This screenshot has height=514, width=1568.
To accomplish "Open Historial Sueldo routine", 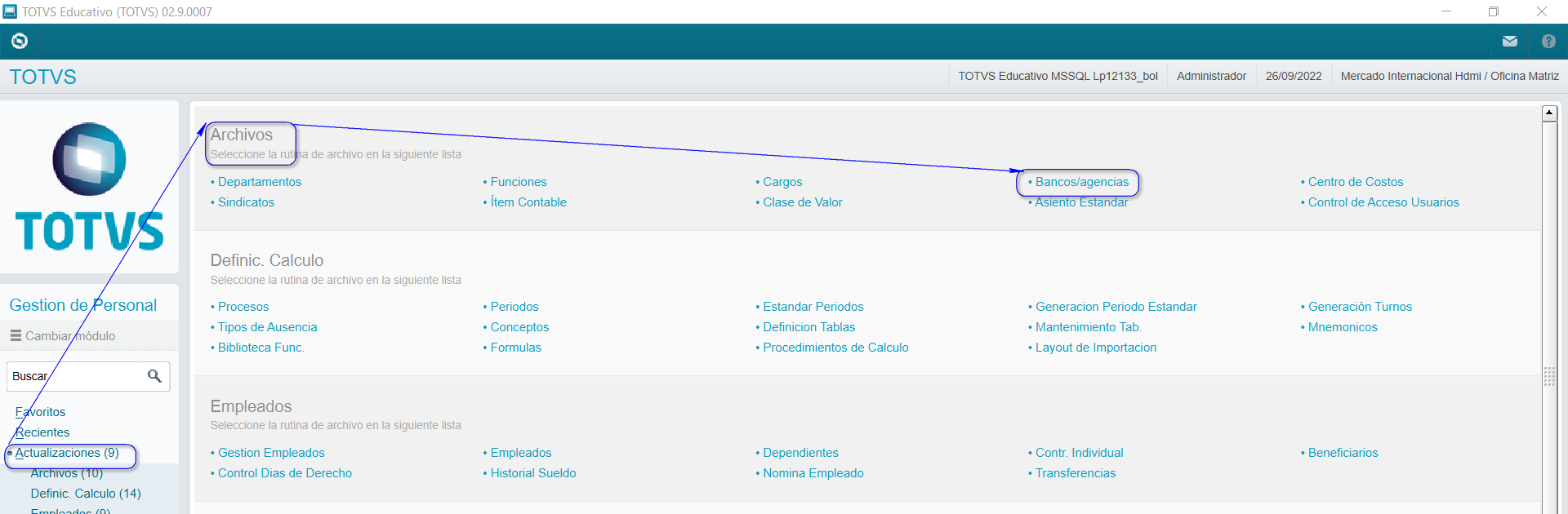I will click(x=533, y=473).
